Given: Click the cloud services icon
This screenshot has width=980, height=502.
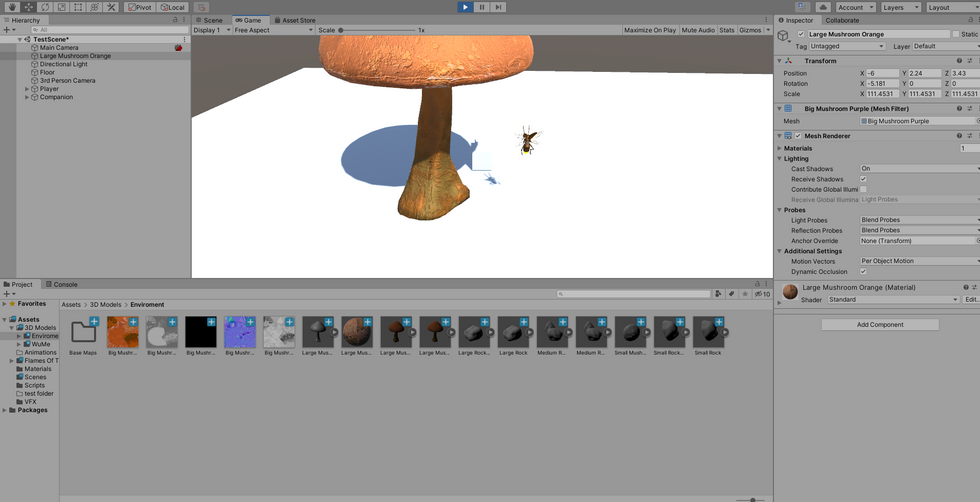Looking at the screenshot, I should pyautogui.click(x=823, y=7).
